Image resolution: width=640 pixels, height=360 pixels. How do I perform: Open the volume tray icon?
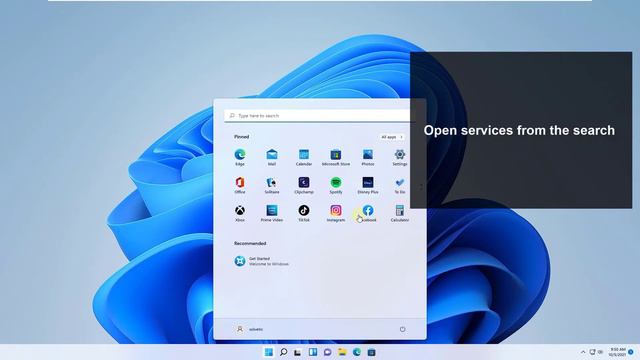click(600, 352)
